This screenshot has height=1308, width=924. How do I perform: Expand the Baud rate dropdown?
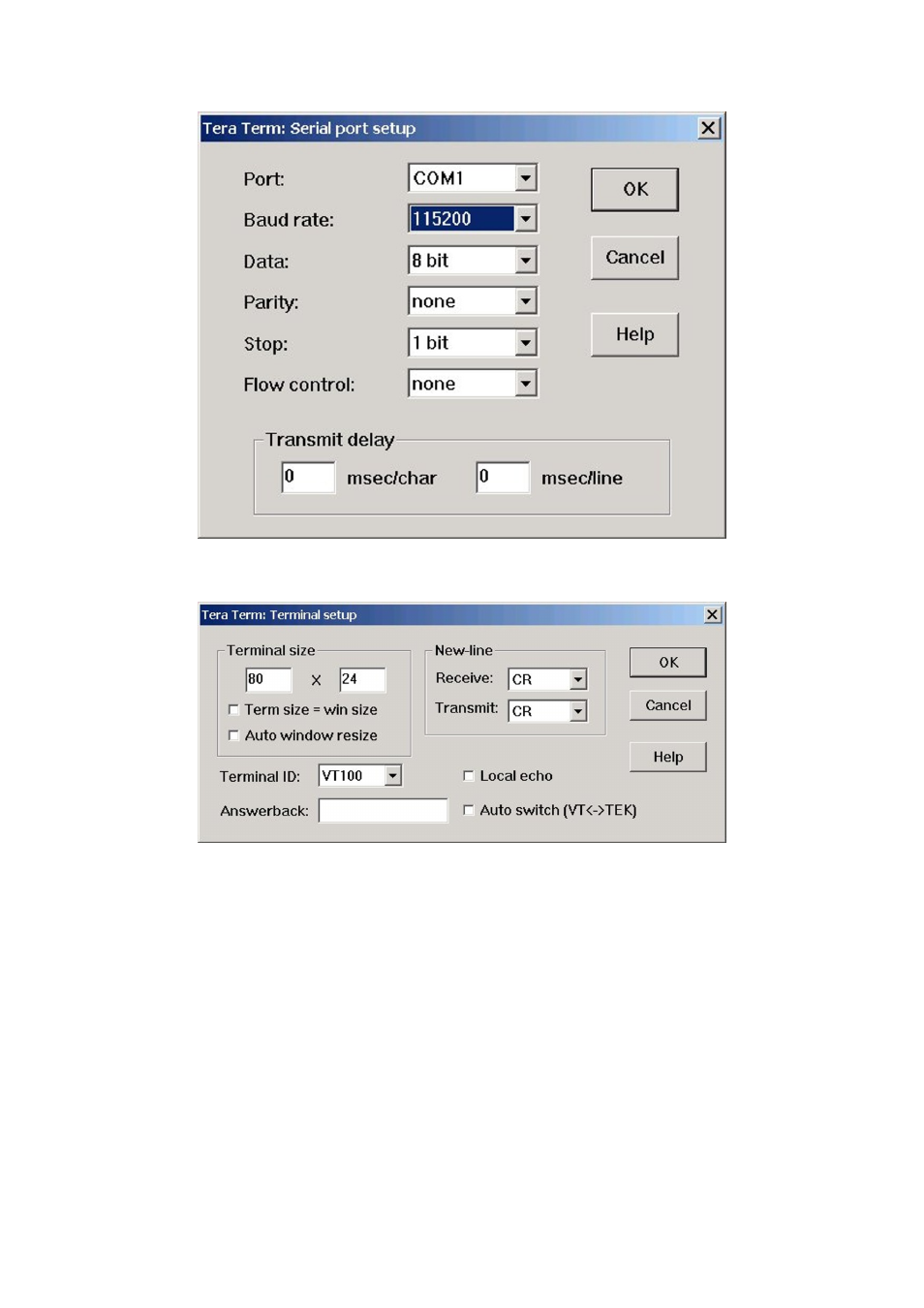coord(526,219)
